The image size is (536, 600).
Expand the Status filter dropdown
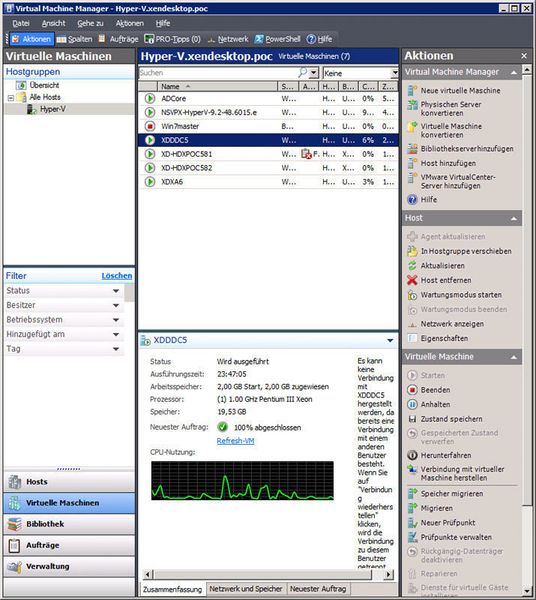click(116, 291)
